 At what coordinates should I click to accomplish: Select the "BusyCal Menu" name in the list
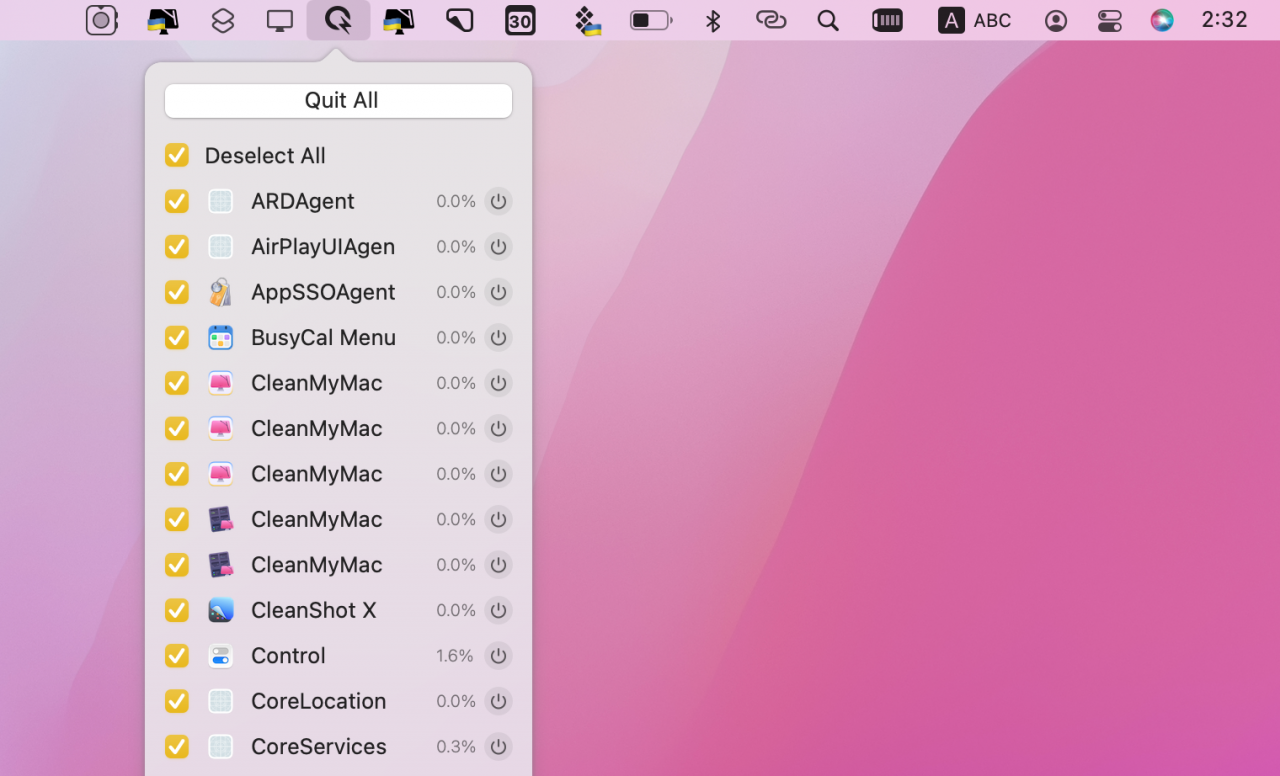[x=323, y=337]
